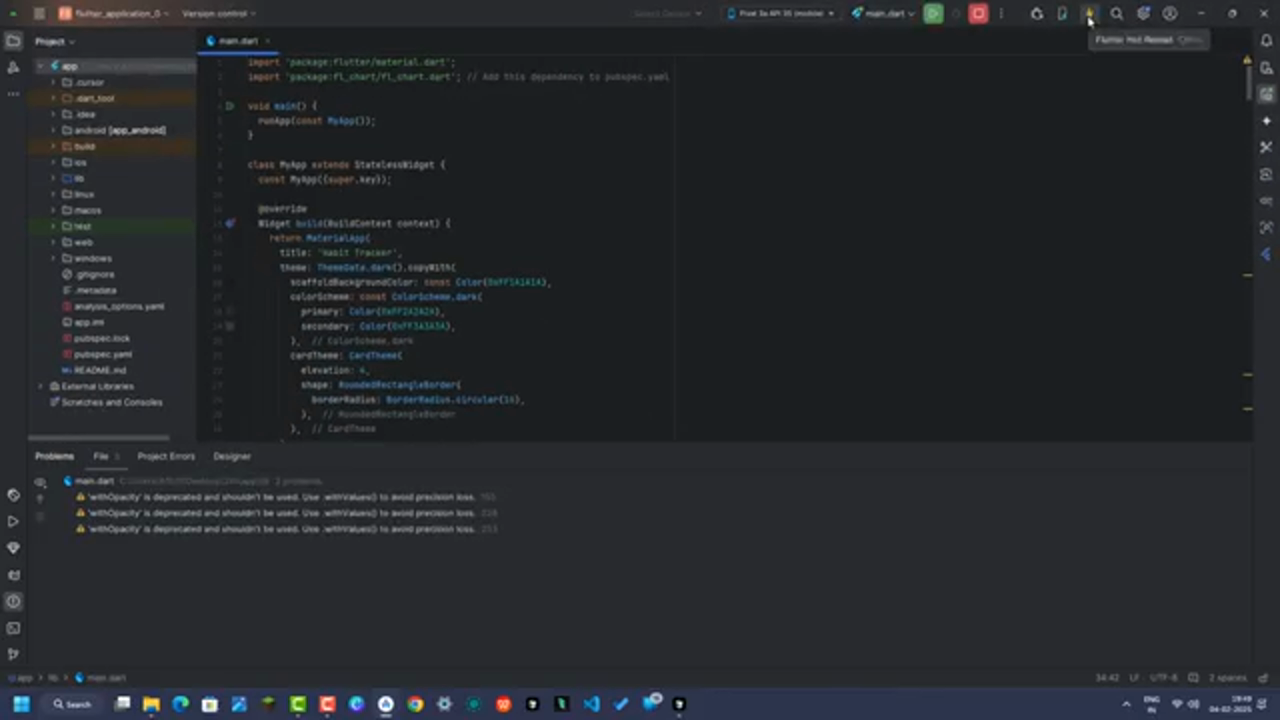1280x720 pixels.
Task: Click Color(0xFF2A2A2A) primary color gutter swatch
Action: [x=229, y=311]
